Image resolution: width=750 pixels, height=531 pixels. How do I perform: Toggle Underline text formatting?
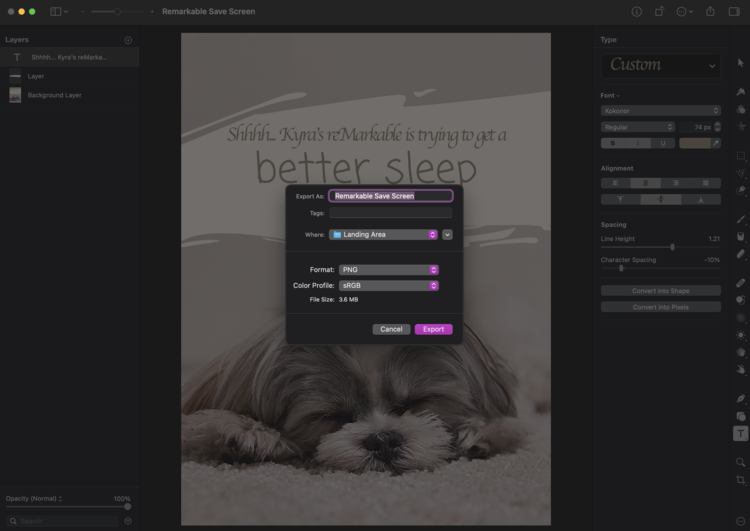click(x=663, y=143)
